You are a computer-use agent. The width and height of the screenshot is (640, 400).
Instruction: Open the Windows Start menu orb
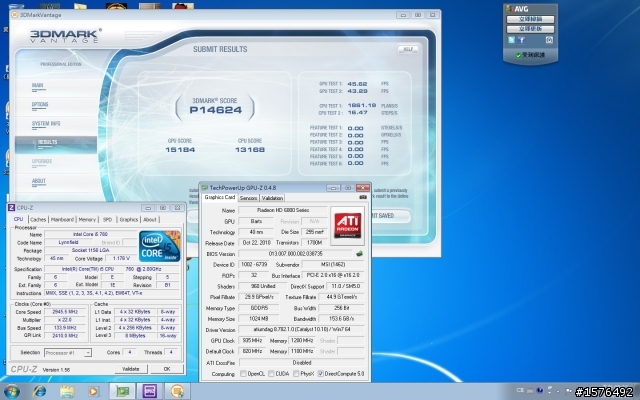[11, 392]
